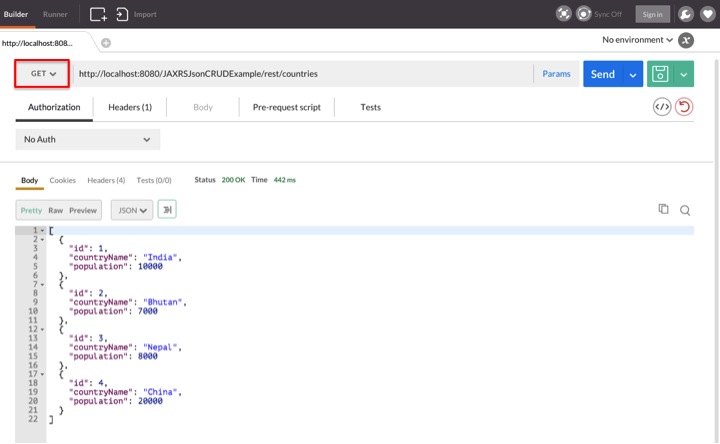720x444 pixels.
Task: Select Preview response view
Action: pos(83,210)
